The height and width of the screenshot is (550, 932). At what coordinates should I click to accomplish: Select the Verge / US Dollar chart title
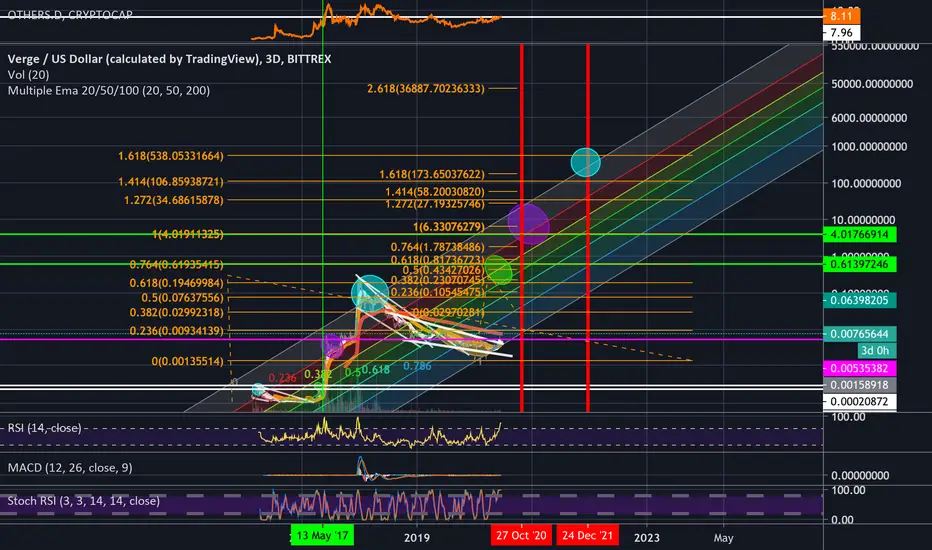coord(169,59)
